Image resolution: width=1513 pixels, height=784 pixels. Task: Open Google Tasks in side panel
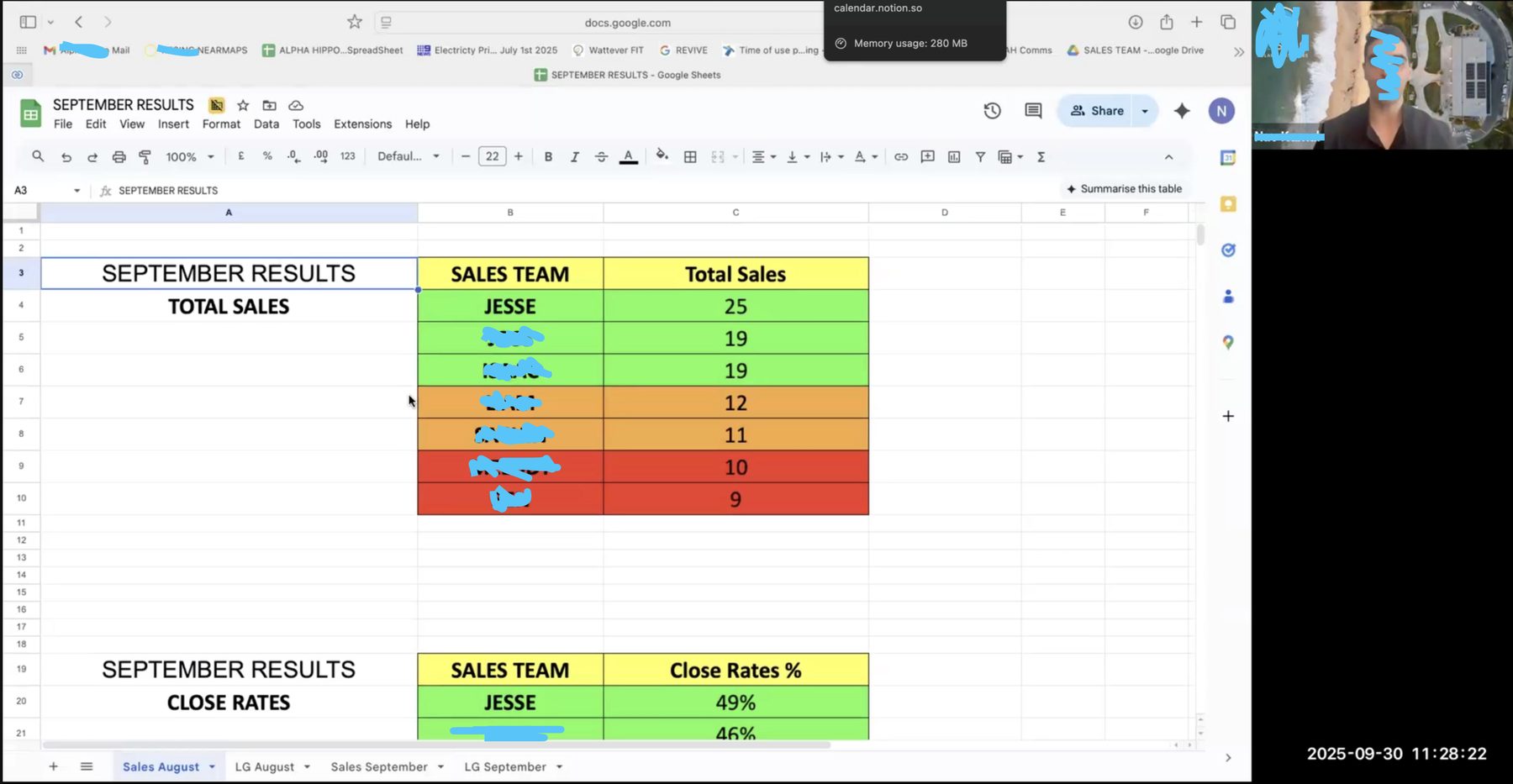1228,250
